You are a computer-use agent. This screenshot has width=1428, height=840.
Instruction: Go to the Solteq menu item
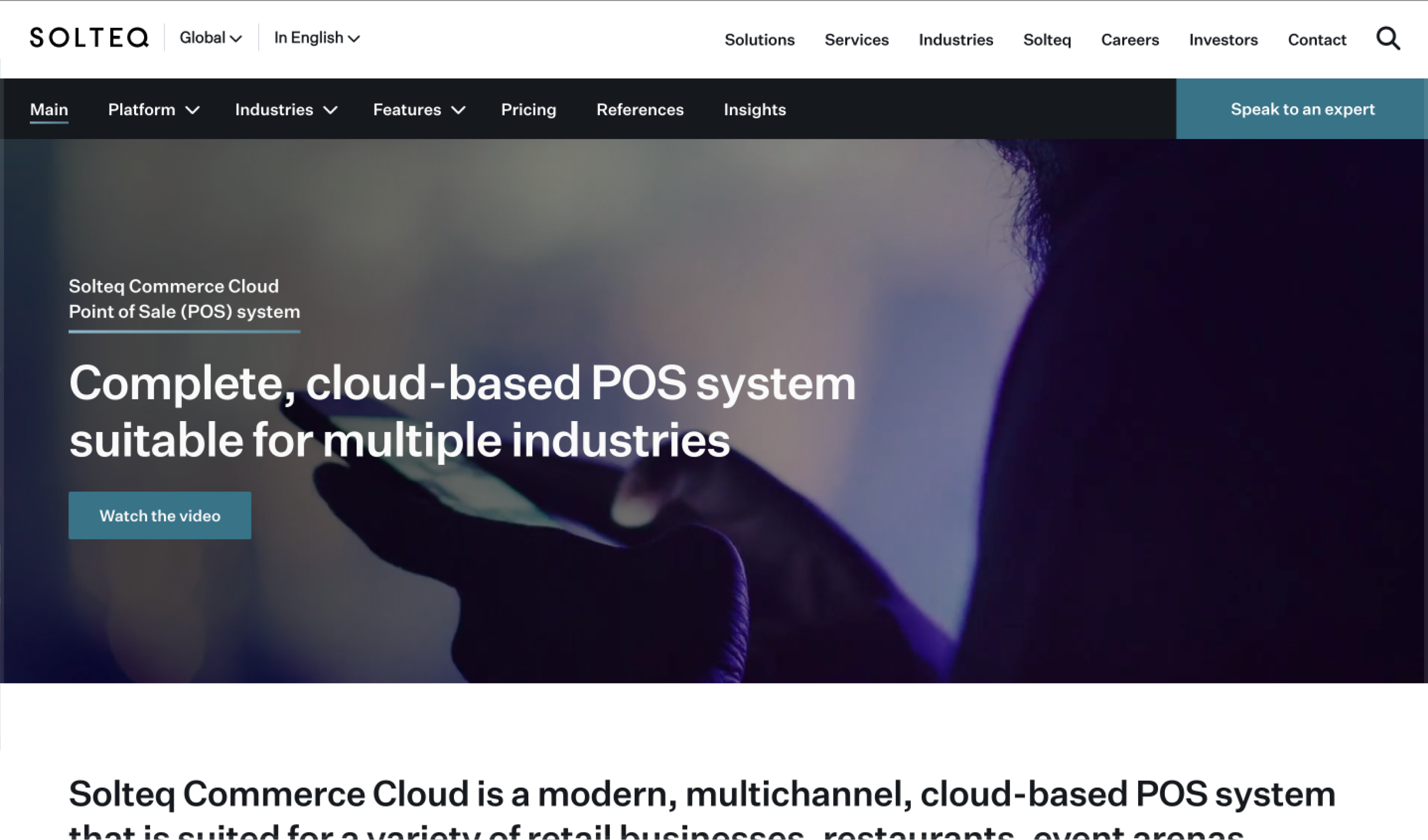point(1047,40)
